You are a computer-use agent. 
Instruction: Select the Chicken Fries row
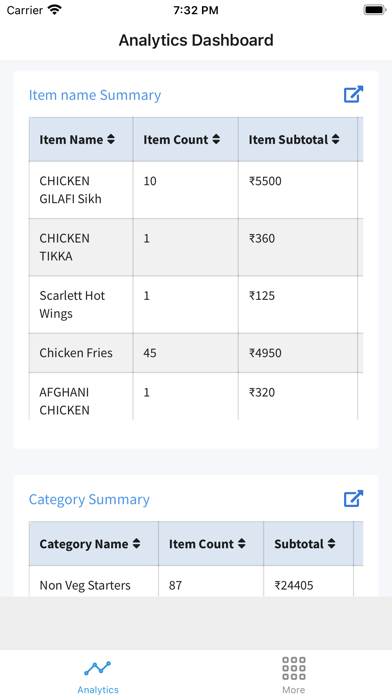click(x=196, y=353)
